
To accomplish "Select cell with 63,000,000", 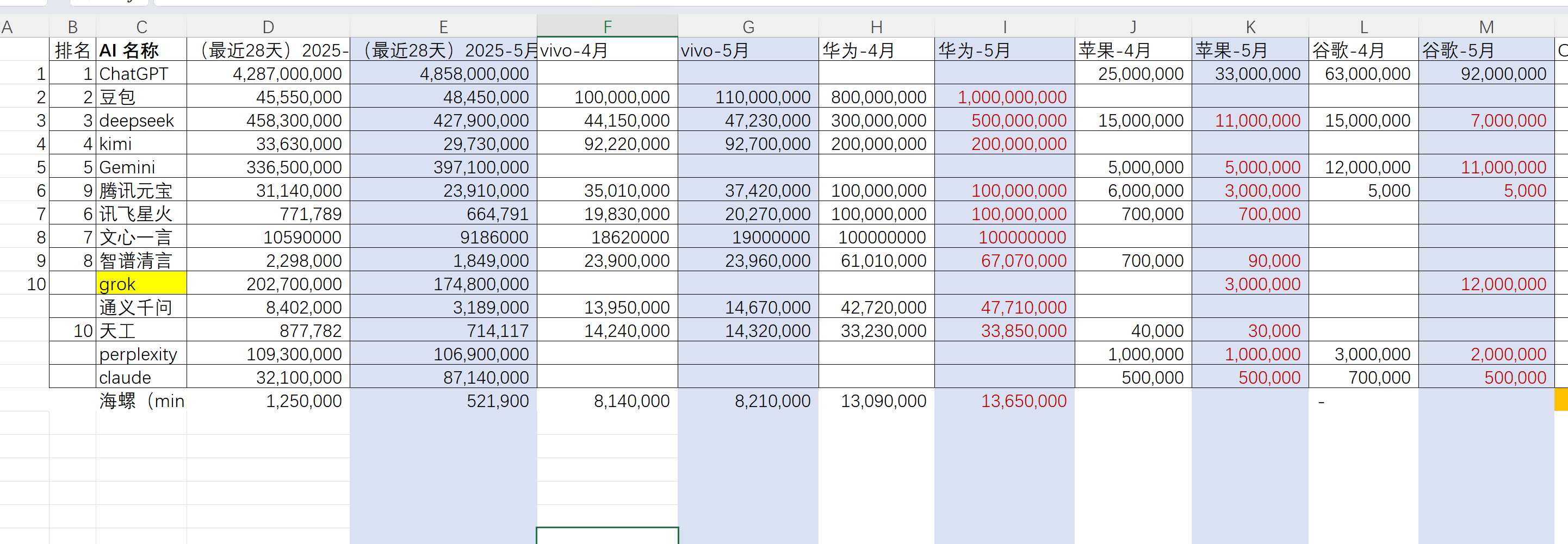I will pos(1364,73).
